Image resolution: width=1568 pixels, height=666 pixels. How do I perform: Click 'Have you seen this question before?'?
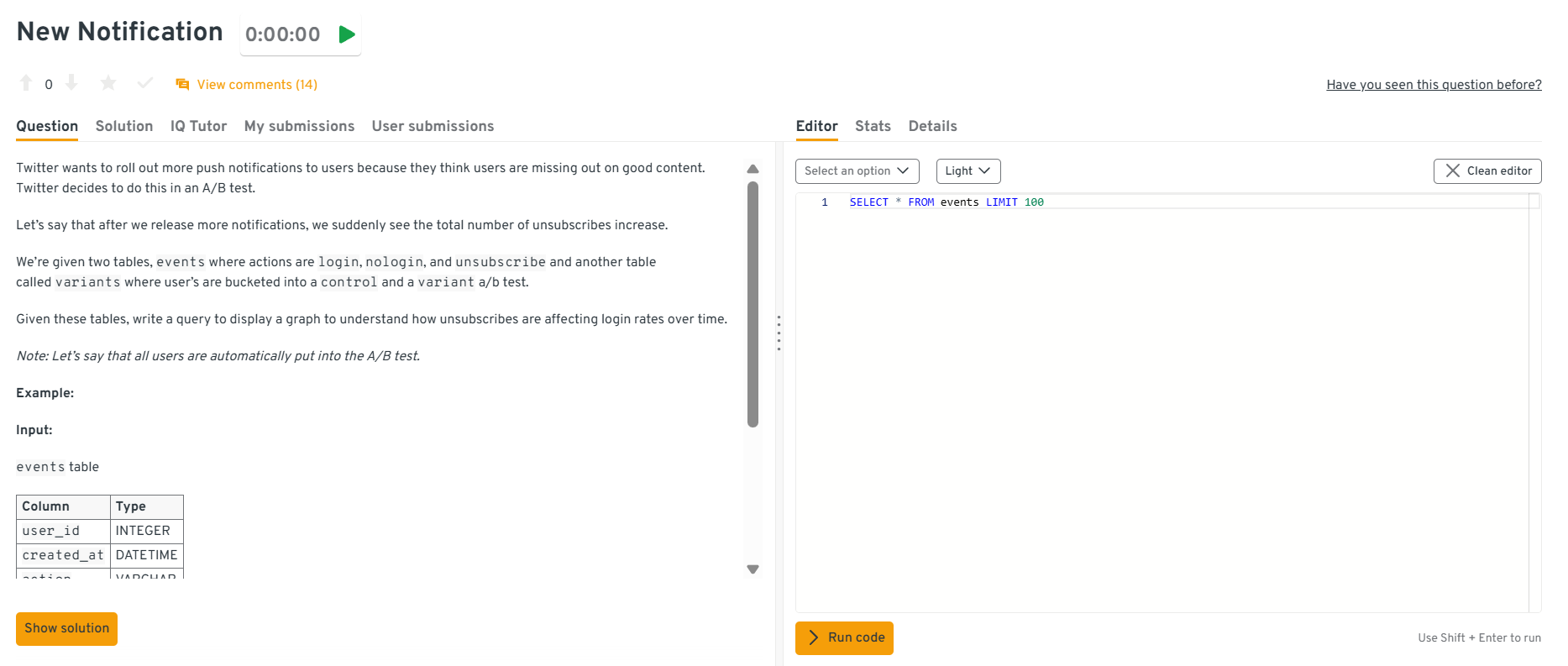[x=1433, y=85]
